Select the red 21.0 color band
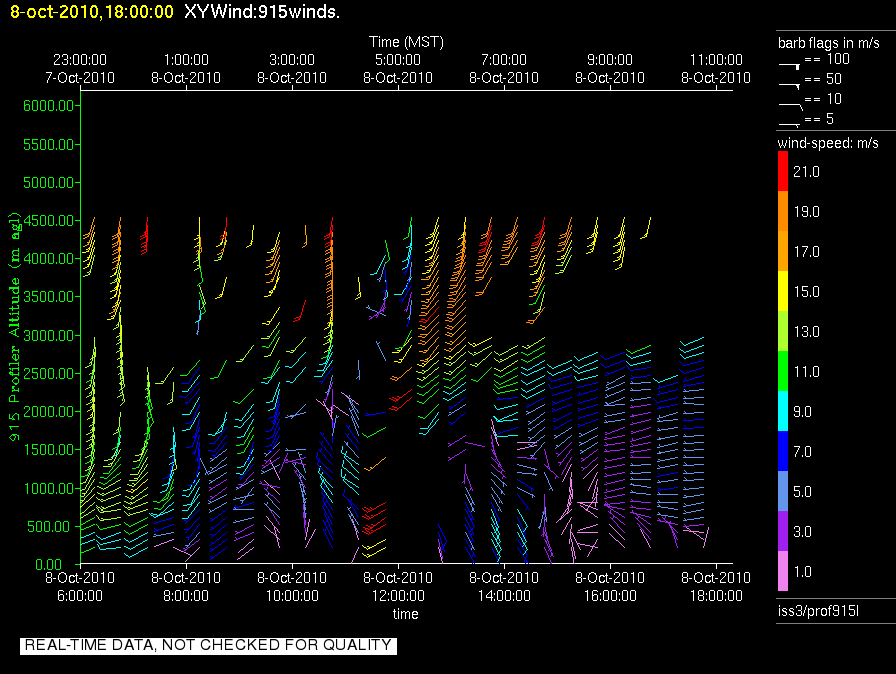This screenshot has width=896, height=674. tap(783, 171)
